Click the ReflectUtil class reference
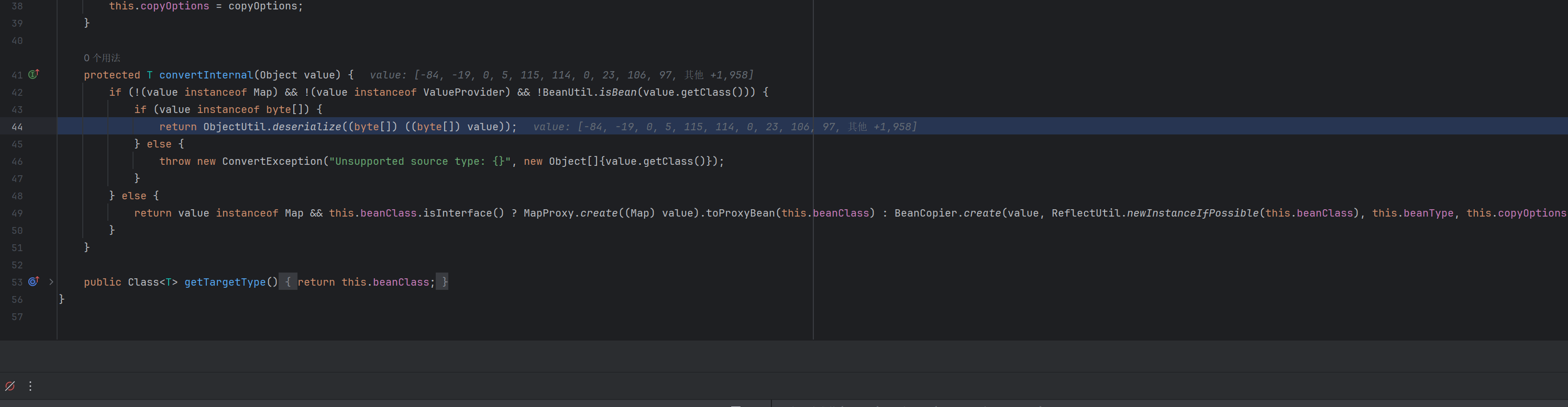1568x407 pixels. [x=1086, y=213]
